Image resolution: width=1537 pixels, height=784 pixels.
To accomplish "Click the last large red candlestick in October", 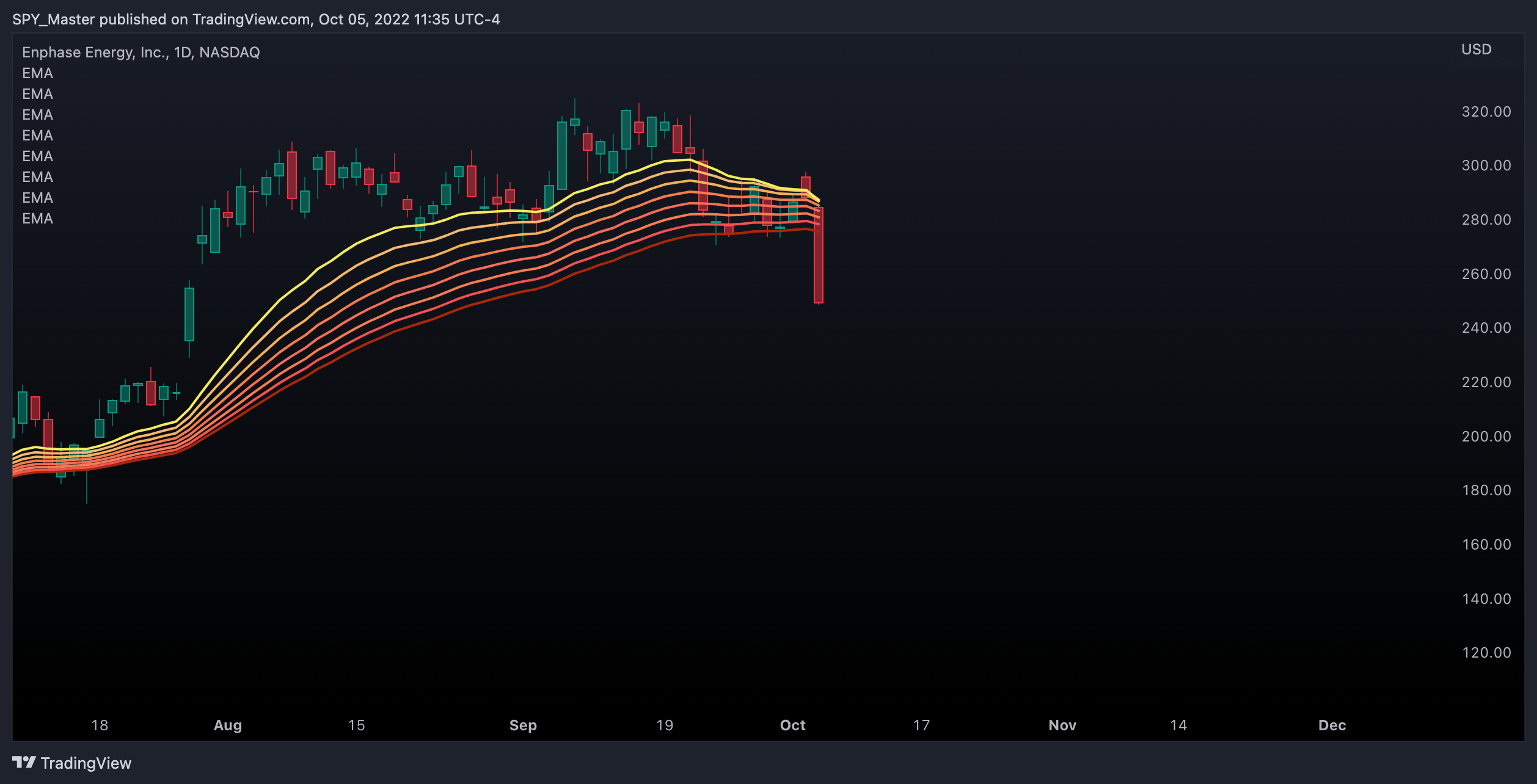I will [x=819, y=255].
